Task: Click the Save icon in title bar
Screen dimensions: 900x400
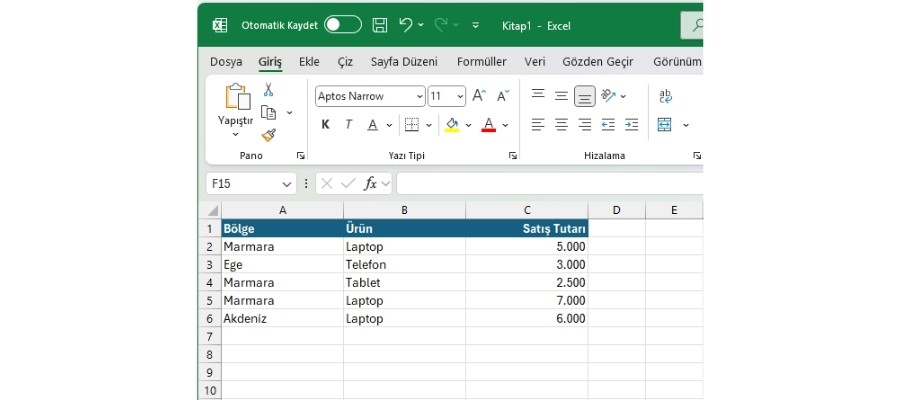Action: click(380, 24)
